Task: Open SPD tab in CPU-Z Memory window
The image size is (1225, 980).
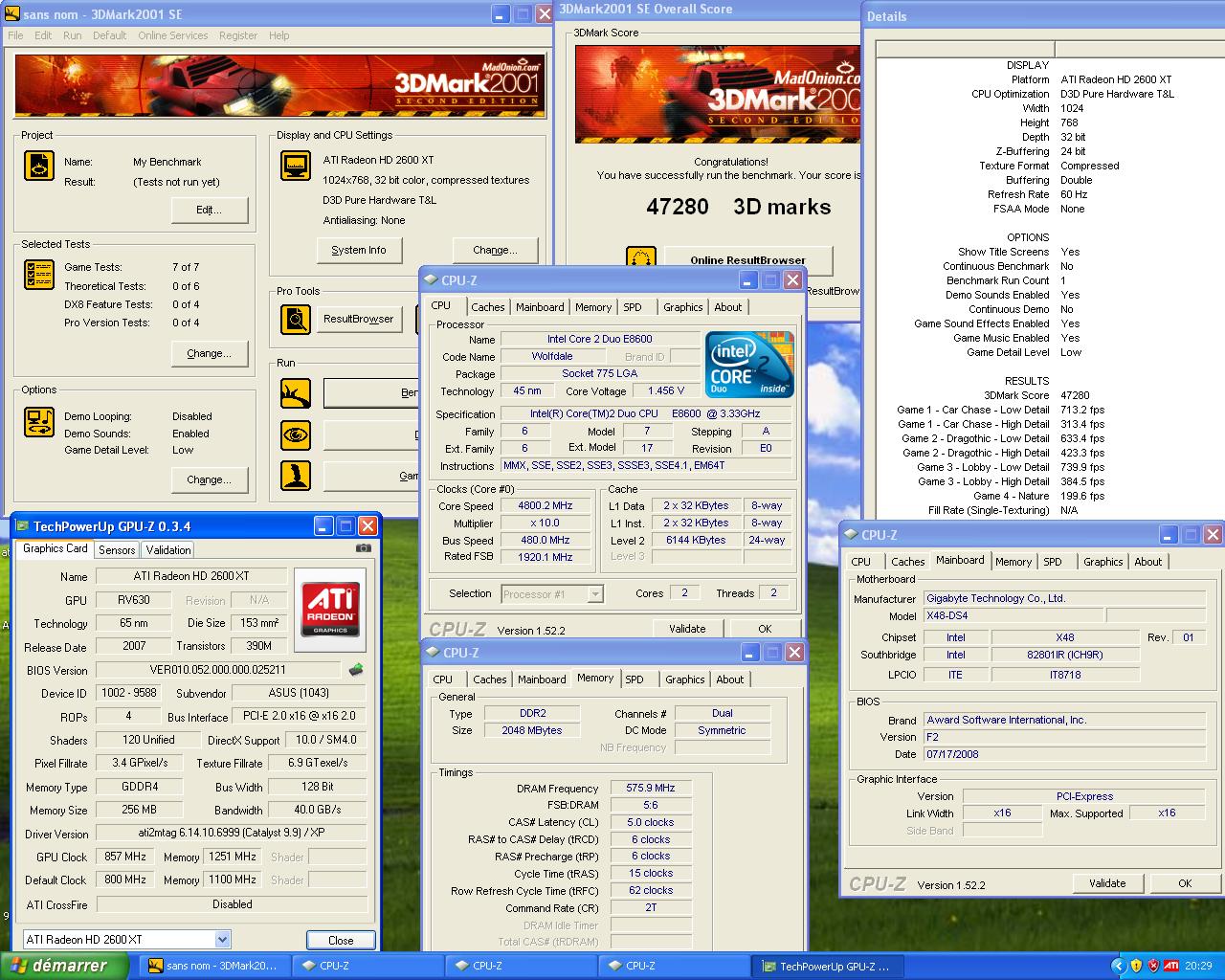Action: [x=635, y=679]
